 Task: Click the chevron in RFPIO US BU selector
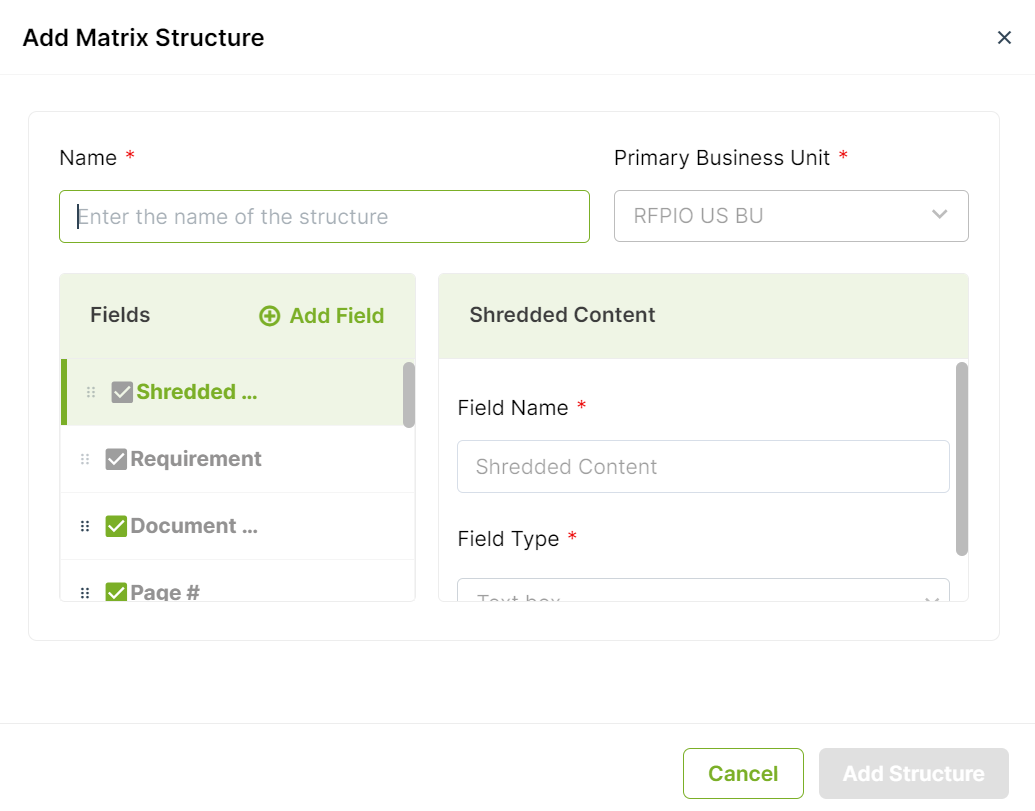(x=939, y=214)
